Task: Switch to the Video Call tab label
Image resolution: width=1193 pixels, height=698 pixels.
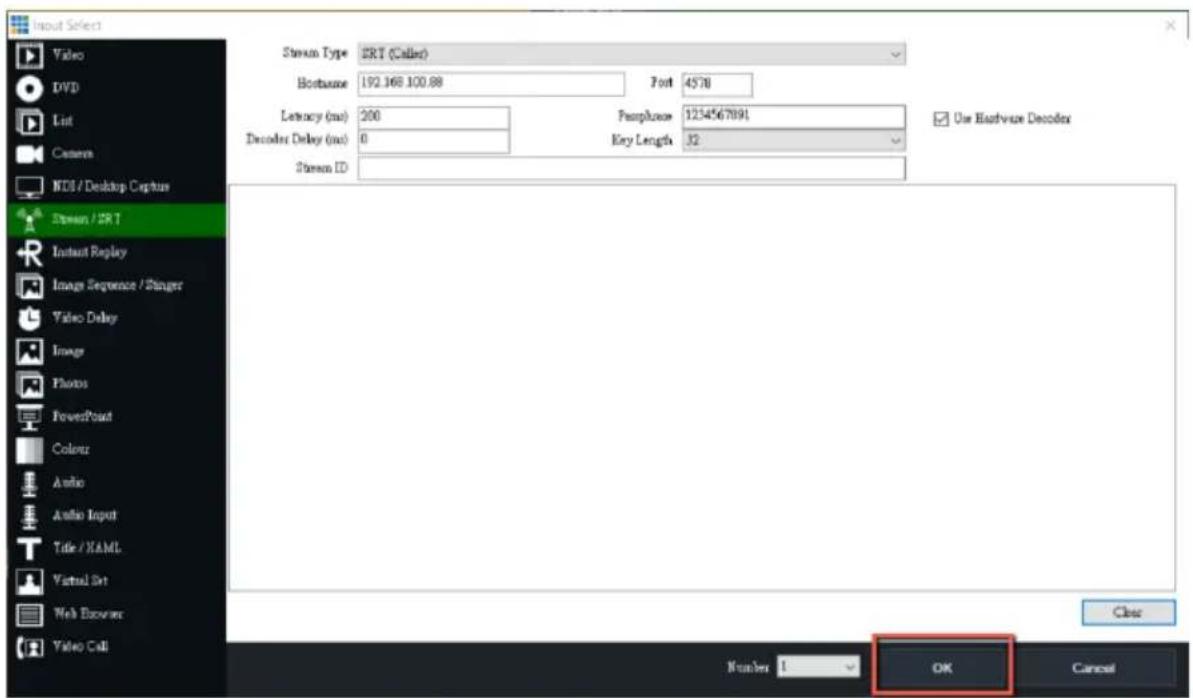Action: tap(80, 646)
